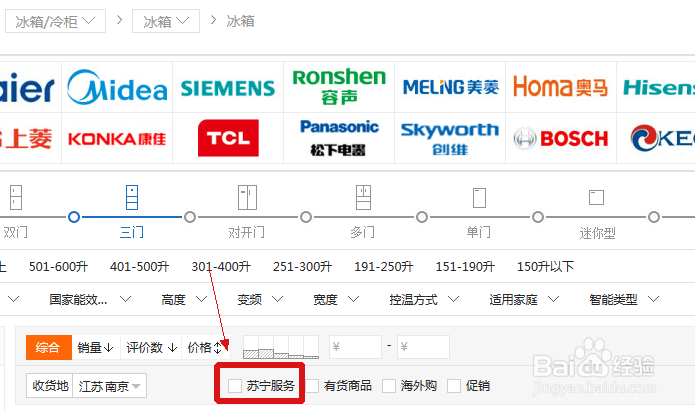
Task: Select the red TCL brand logo
Action: click(228, 138)
